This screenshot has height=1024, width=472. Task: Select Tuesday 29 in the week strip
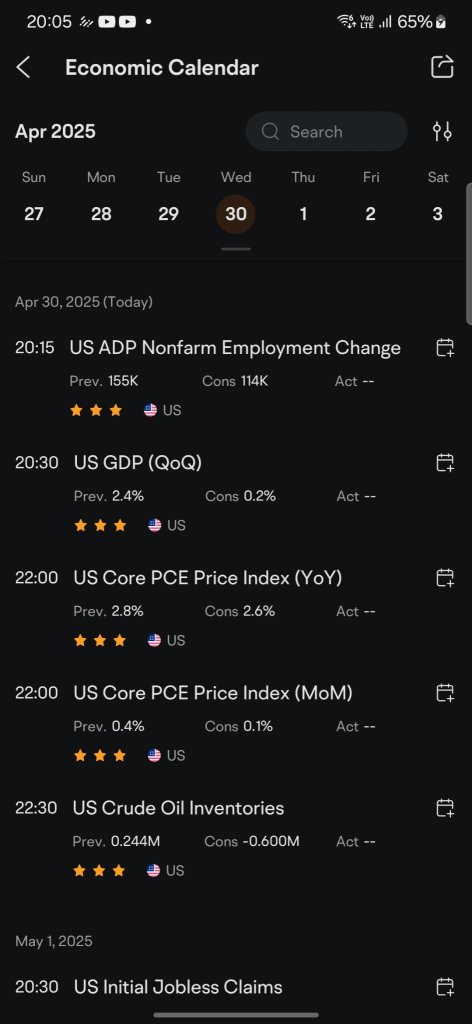(x=168, y=214)
